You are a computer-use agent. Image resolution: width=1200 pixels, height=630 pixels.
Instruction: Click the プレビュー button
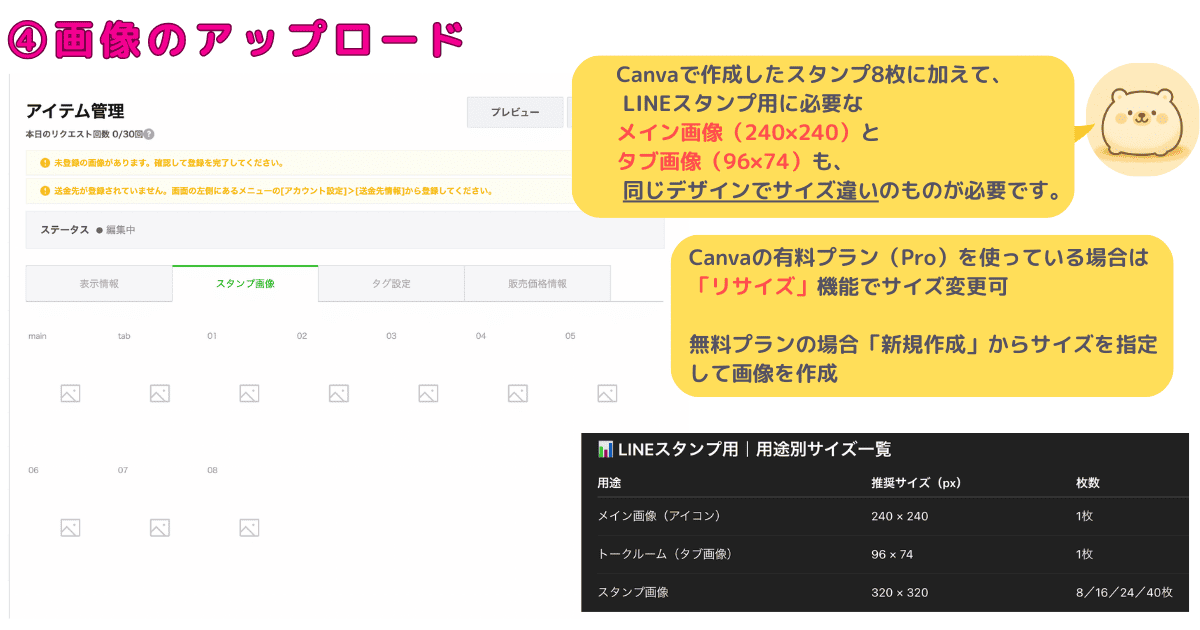pos(515,112)
